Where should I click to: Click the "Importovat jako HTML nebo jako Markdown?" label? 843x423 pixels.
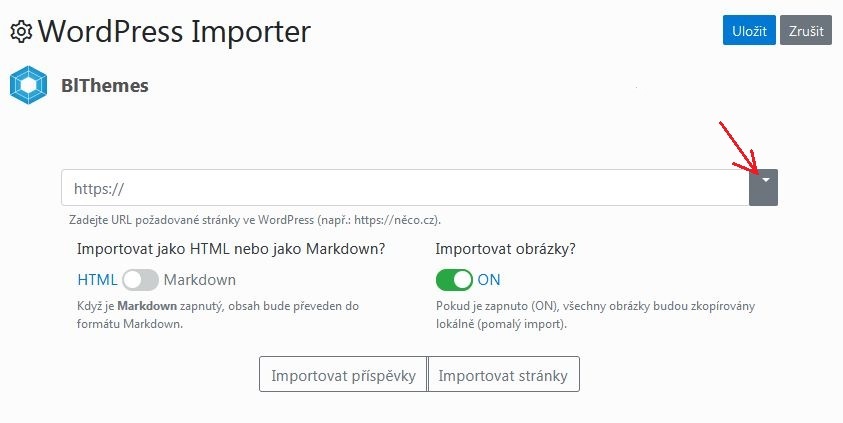231,249
